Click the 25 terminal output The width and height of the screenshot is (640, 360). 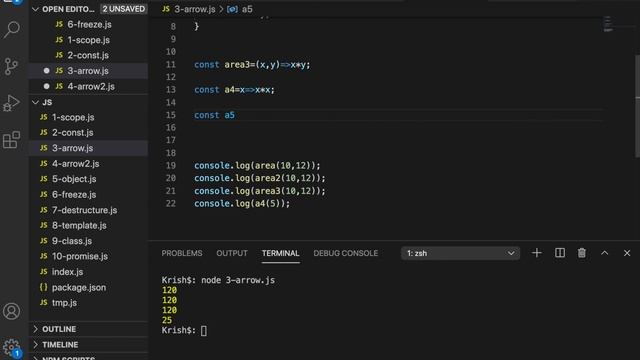(167, 320)
